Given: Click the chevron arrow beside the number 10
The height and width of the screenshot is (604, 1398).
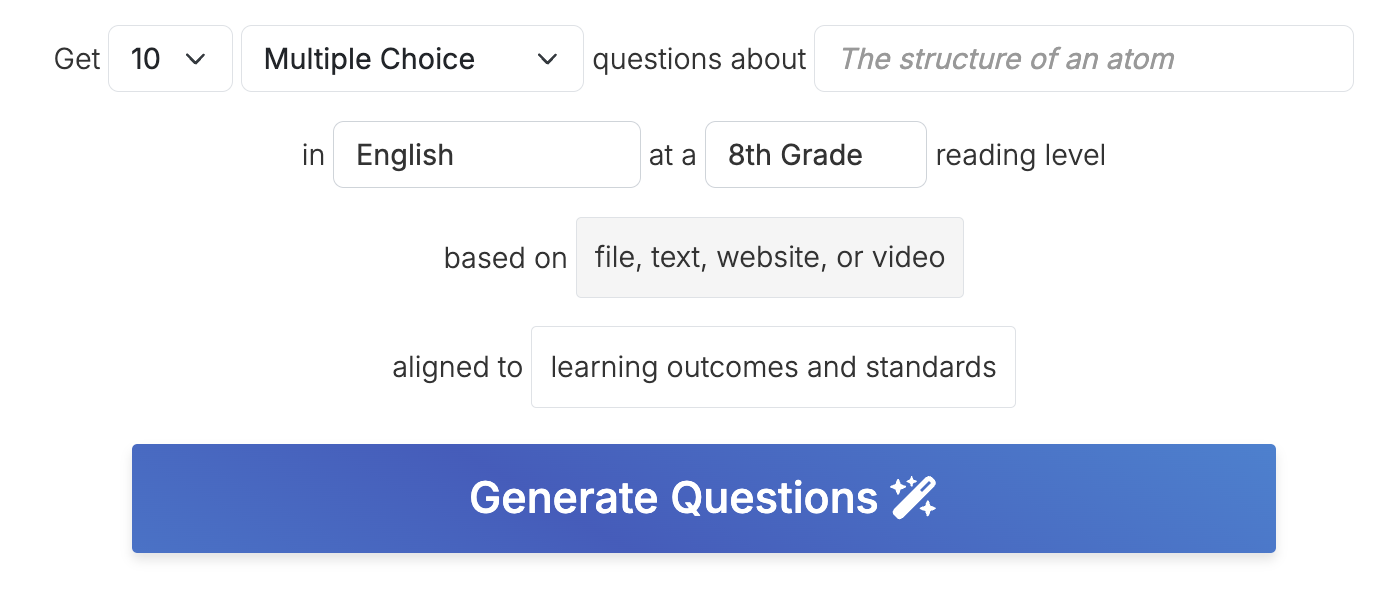Looking at the screenshot, I should 196,59.
